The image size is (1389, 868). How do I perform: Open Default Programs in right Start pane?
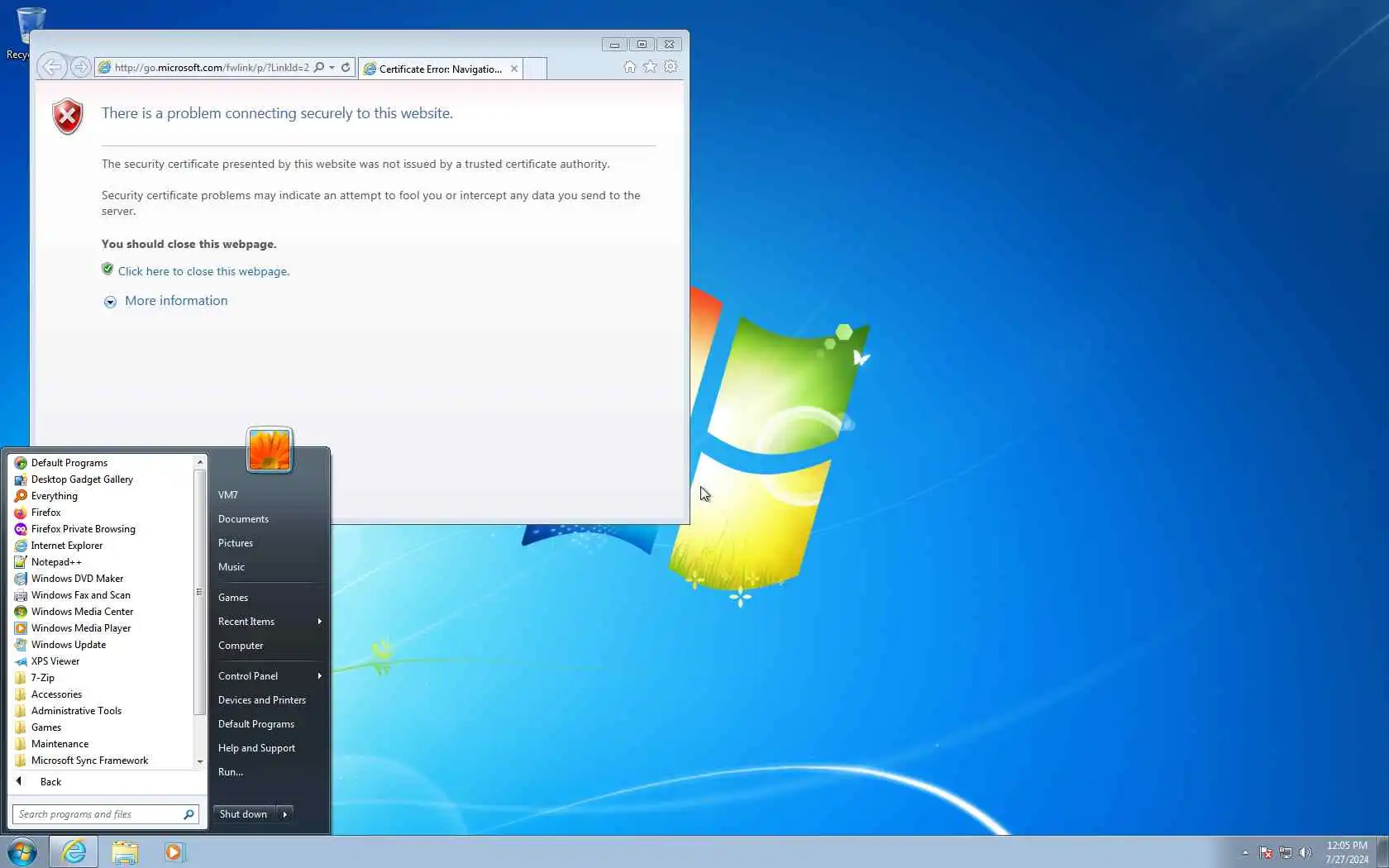click(268, 724)
